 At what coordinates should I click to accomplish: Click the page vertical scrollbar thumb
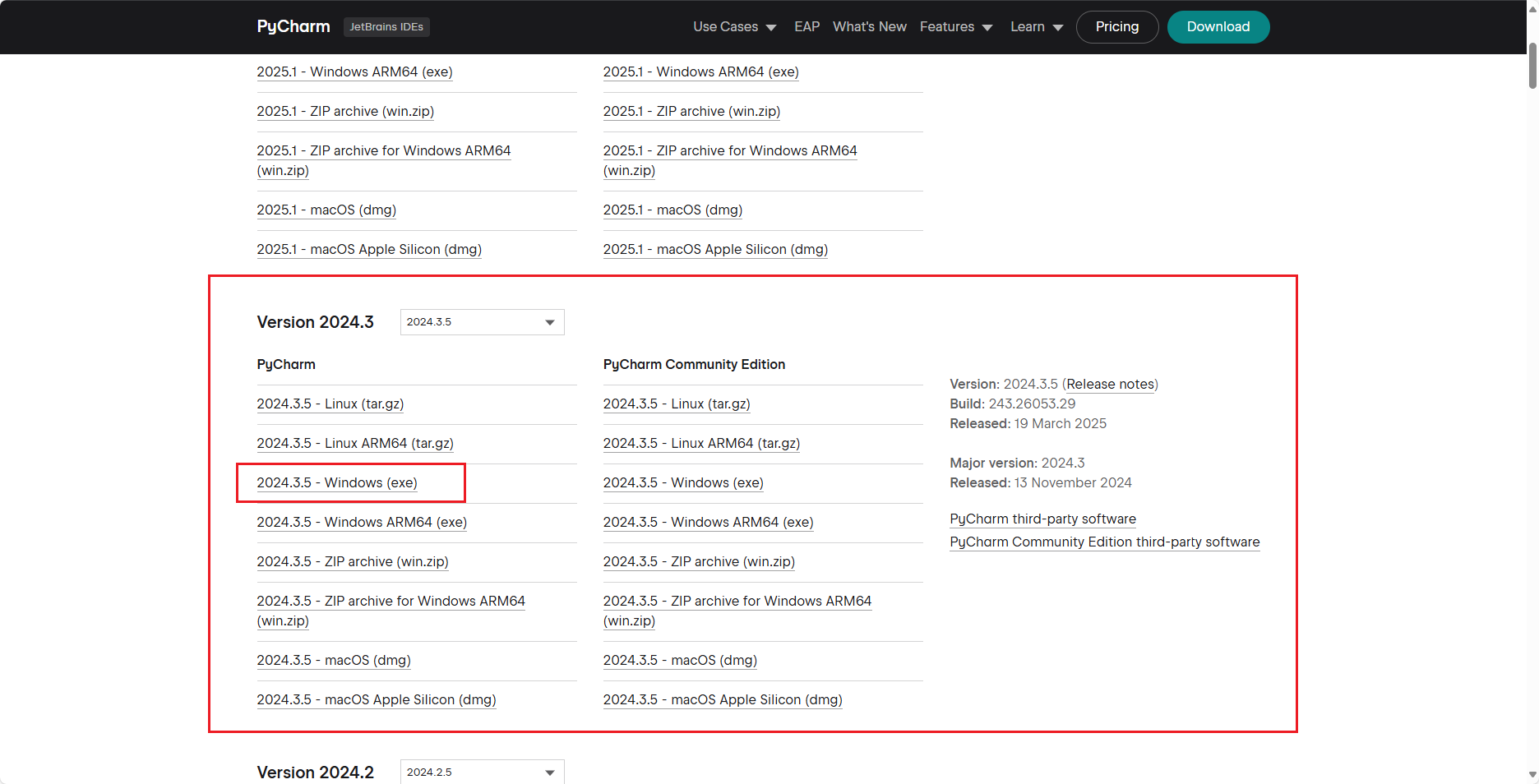pyautogui.click(x=1532, y=66)
